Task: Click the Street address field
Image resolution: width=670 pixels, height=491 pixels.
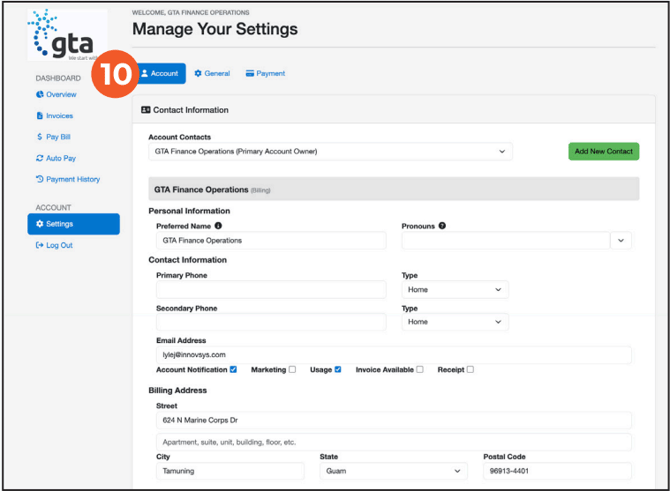Action: [x=394, y=420]
